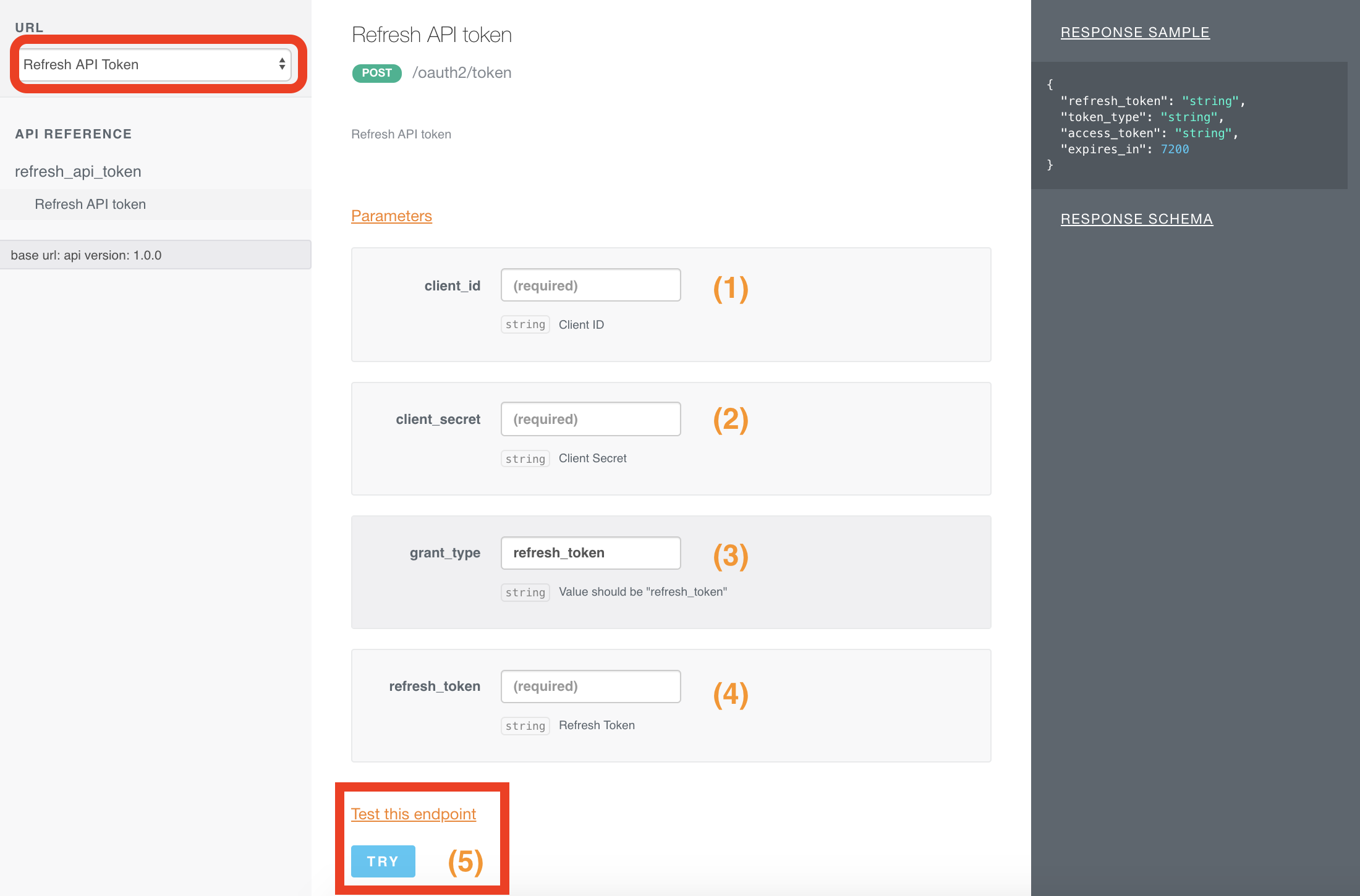
Task: Open Refresh API token sidebar item
Action: 90,205
